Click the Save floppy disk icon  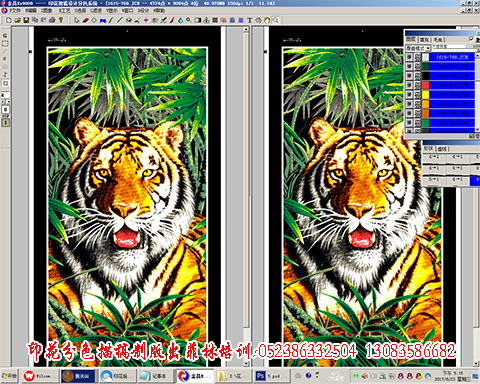coord(26,20)
